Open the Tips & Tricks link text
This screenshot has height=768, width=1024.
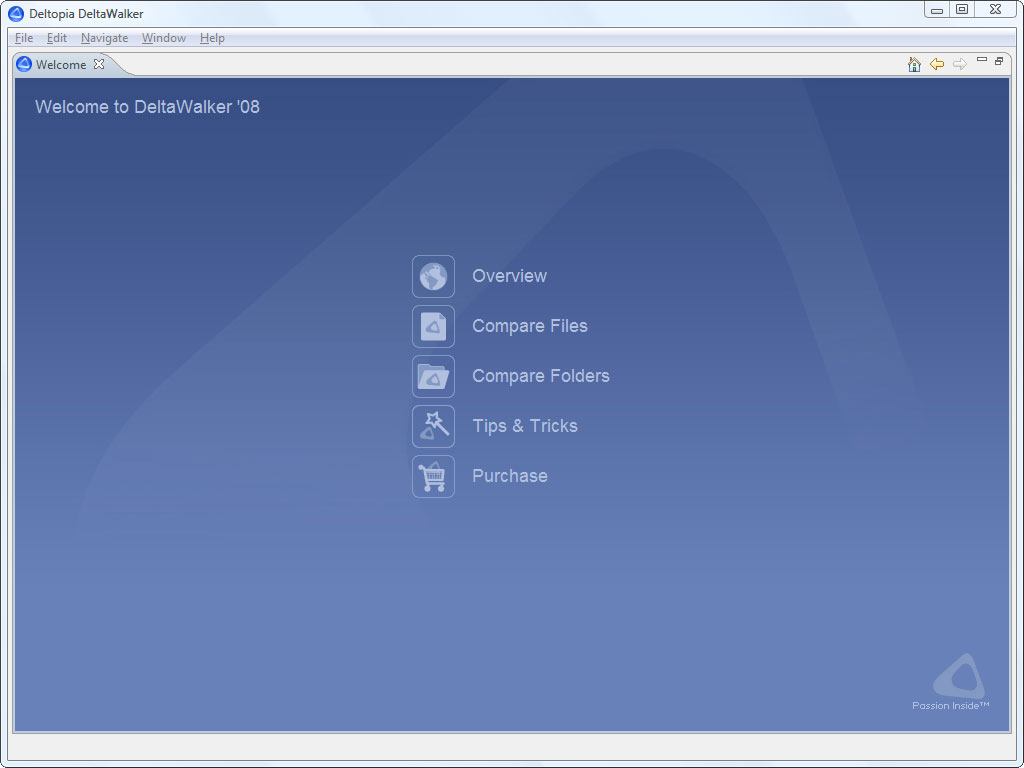[x=525, y=426]
